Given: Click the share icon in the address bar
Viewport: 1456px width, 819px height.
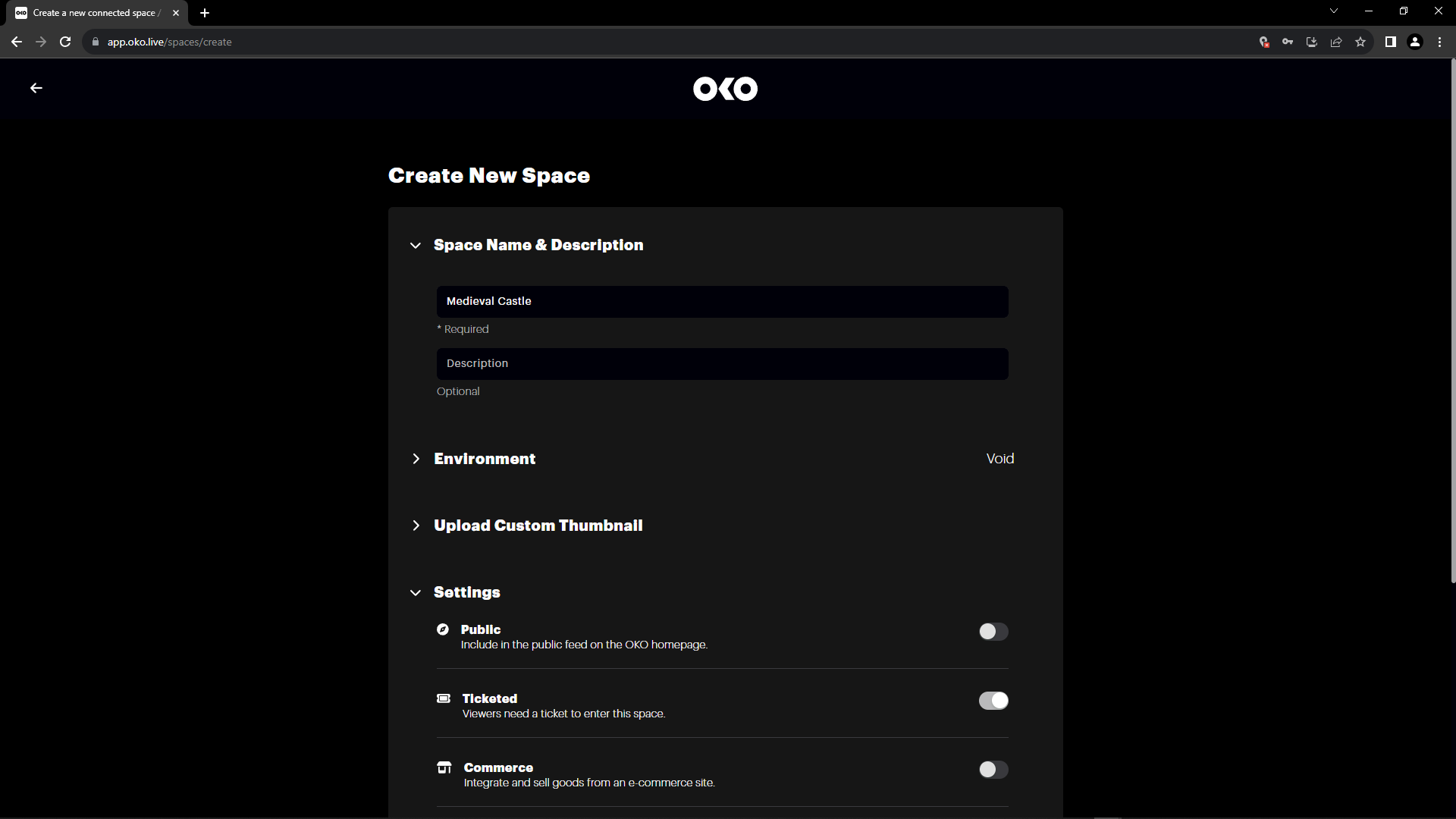Looking at the screenshot, I should (1335, 42).
